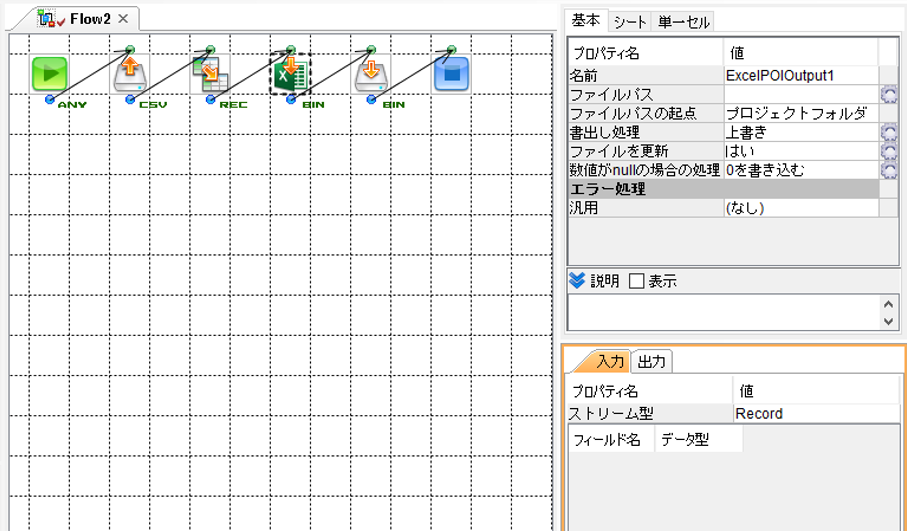This screenshot has height=532, width=907.
Task: Click the ストリーム型 value Record
Action: [816, 413]
